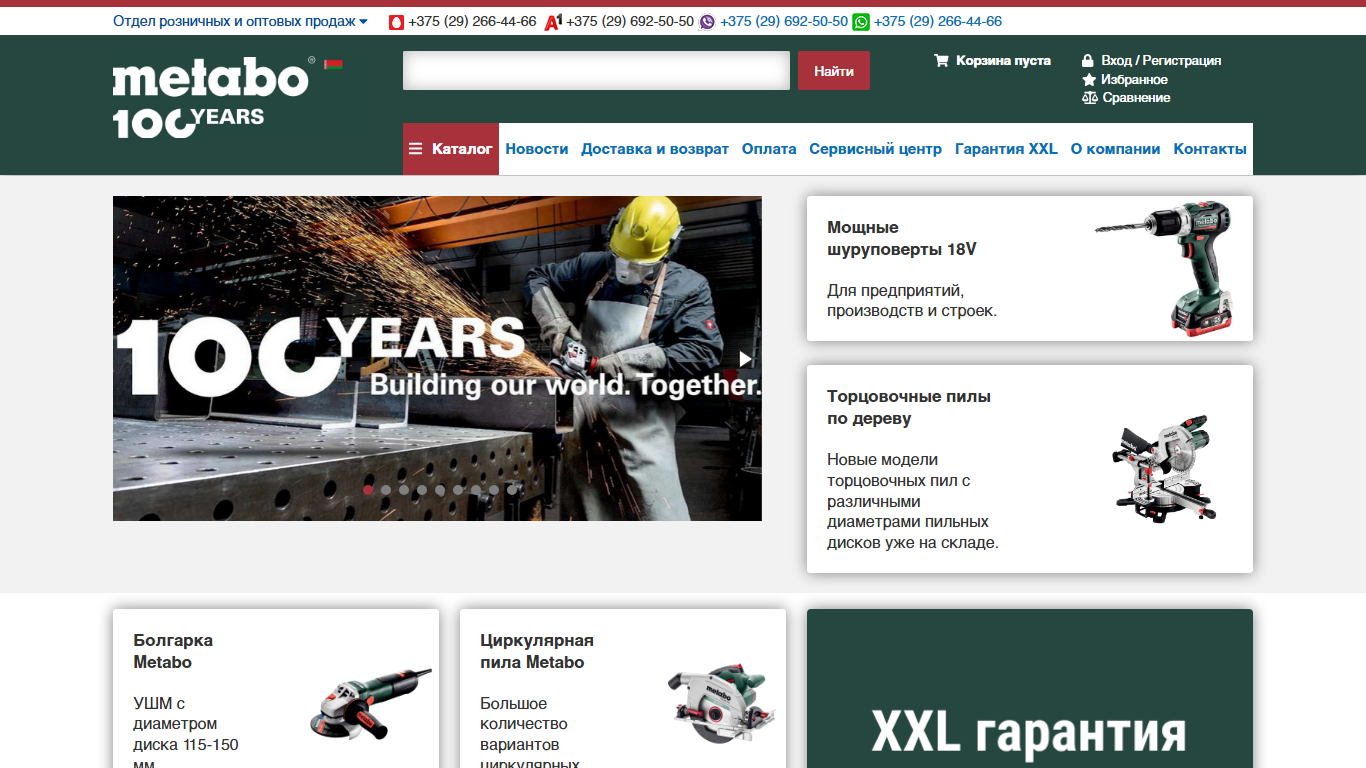
Task: Open Болгарка Metabo card title
Action: [x=173, y=651]
